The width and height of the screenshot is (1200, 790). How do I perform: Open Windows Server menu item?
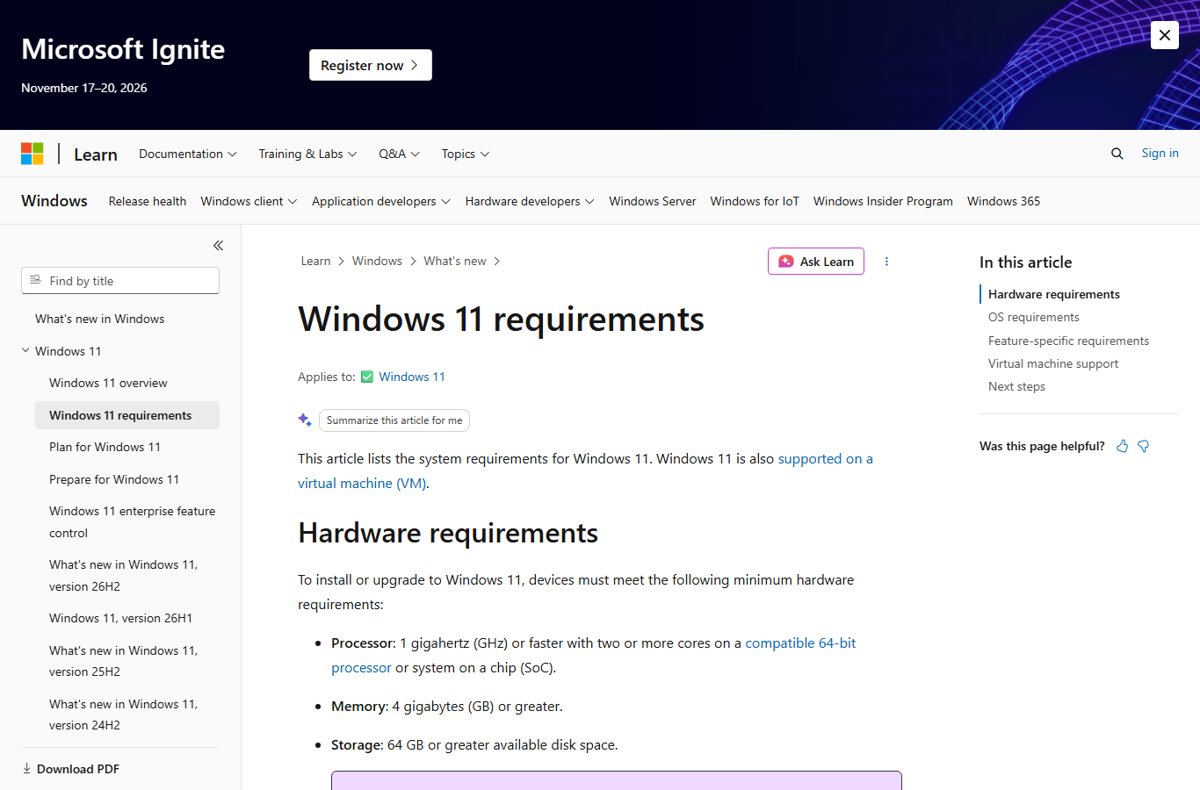click(652, 201)
